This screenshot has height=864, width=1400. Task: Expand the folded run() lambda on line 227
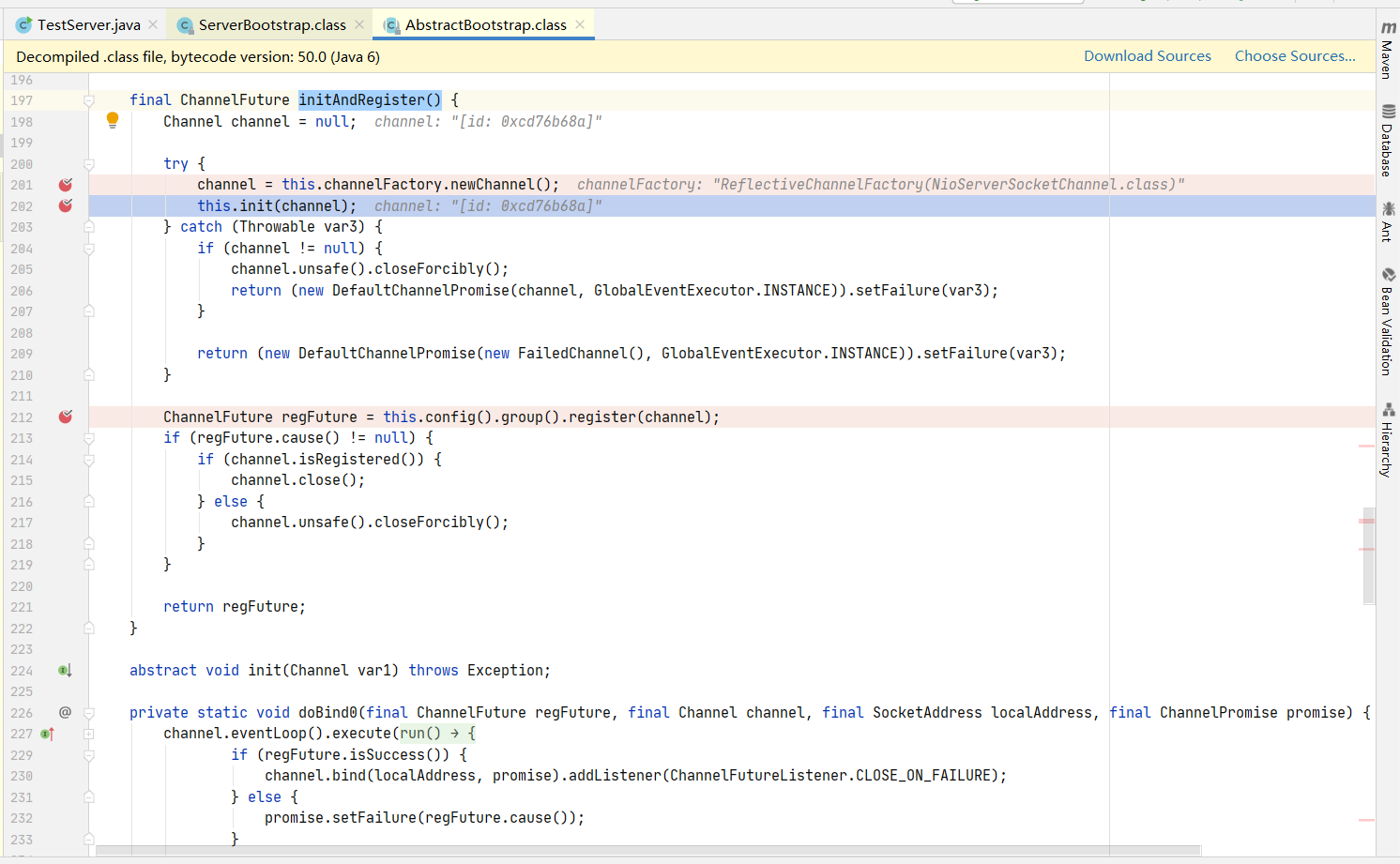pyautogui.click(x=89, y=734)
